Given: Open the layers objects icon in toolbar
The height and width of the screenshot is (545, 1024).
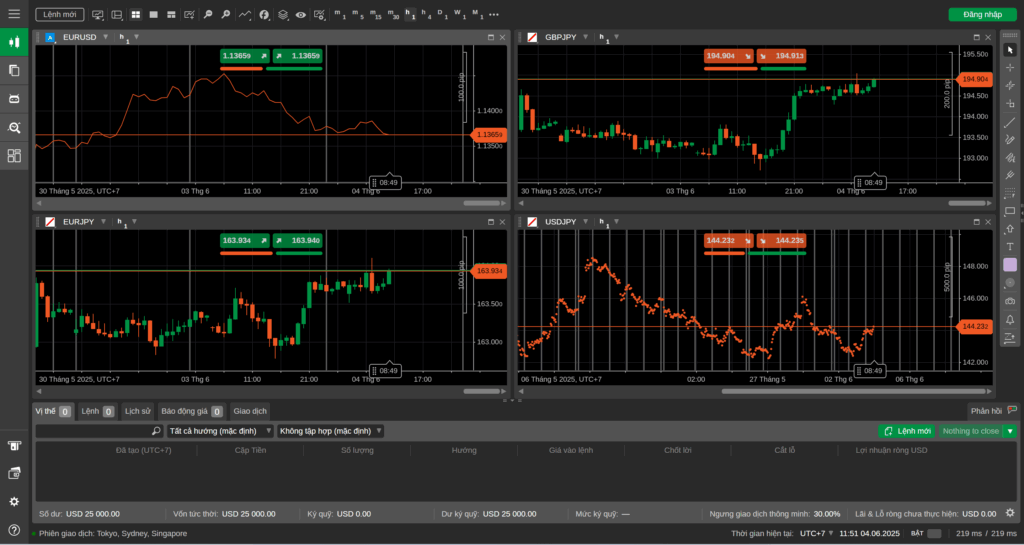Looking at the screenshot, I should 283,14.
